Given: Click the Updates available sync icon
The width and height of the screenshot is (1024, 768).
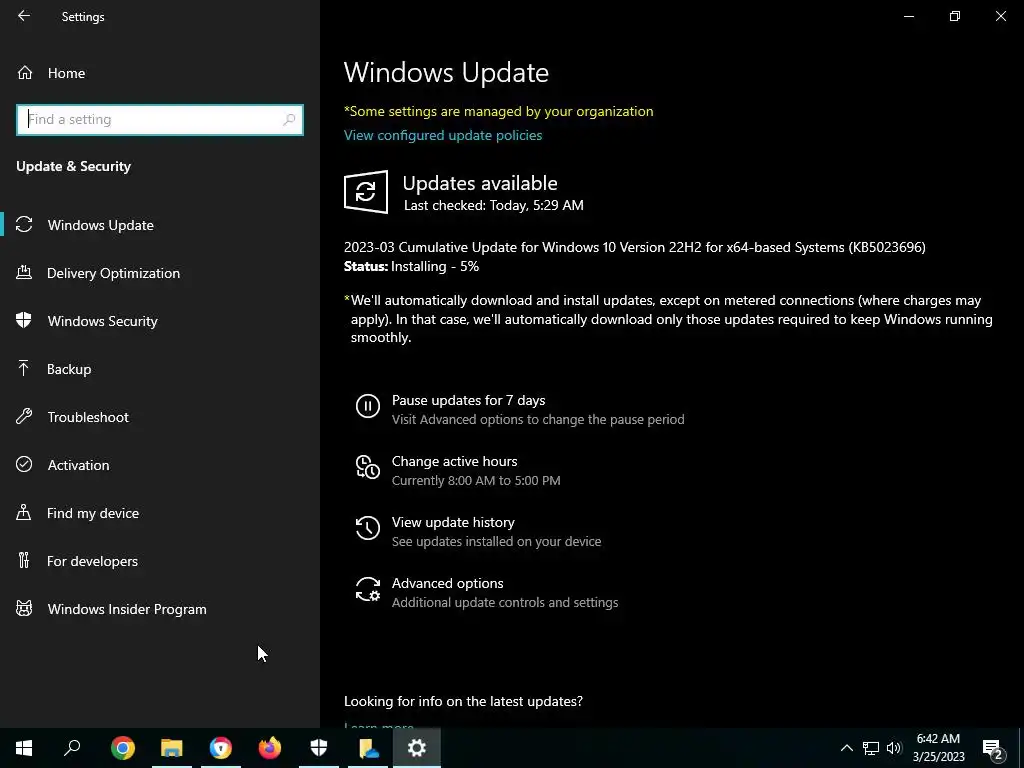Looking at the screenshot, I should pos(366,192).
